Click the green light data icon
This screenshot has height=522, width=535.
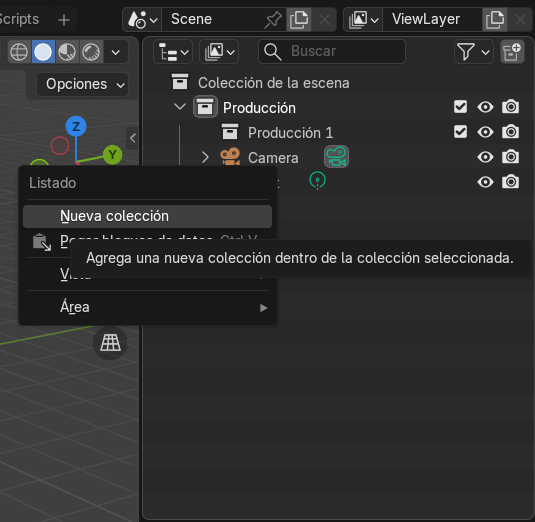pos(317,181)
